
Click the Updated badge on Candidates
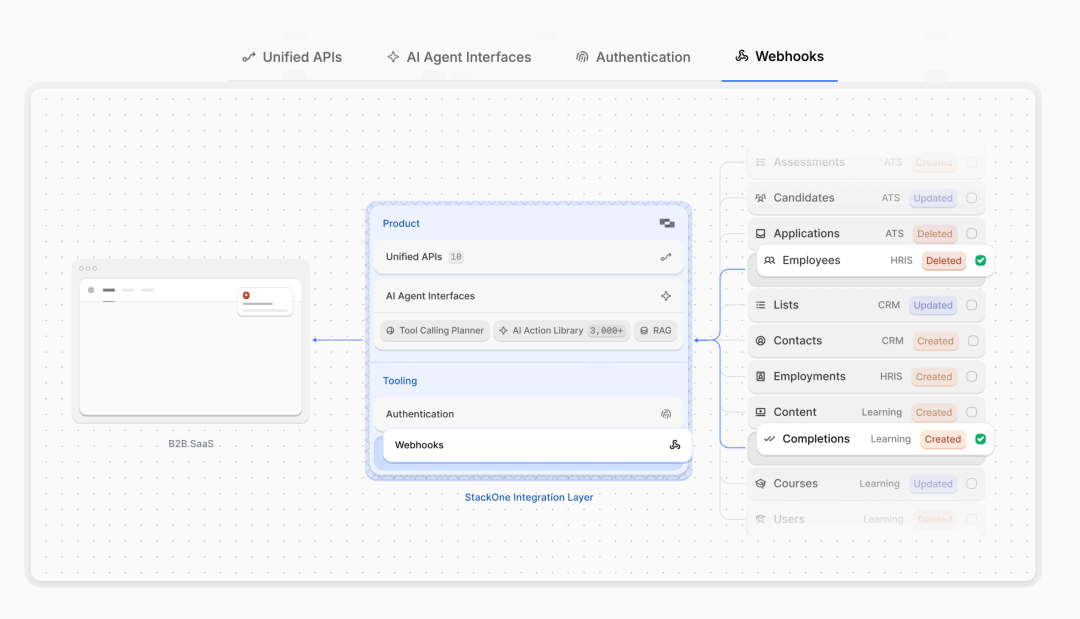(933, 198)
